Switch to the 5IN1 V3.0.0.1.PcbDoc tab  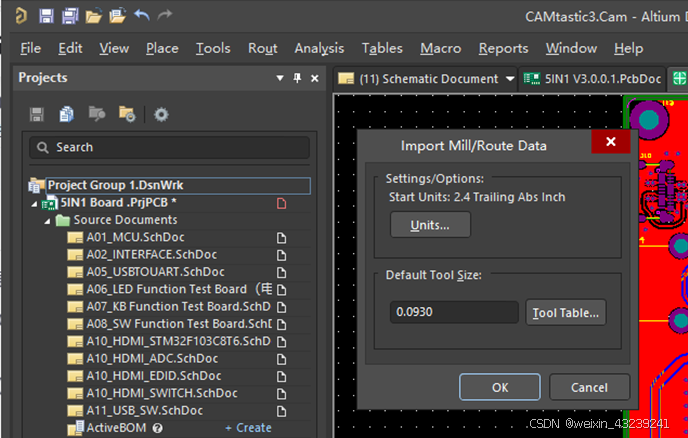(x=593, y=79)
